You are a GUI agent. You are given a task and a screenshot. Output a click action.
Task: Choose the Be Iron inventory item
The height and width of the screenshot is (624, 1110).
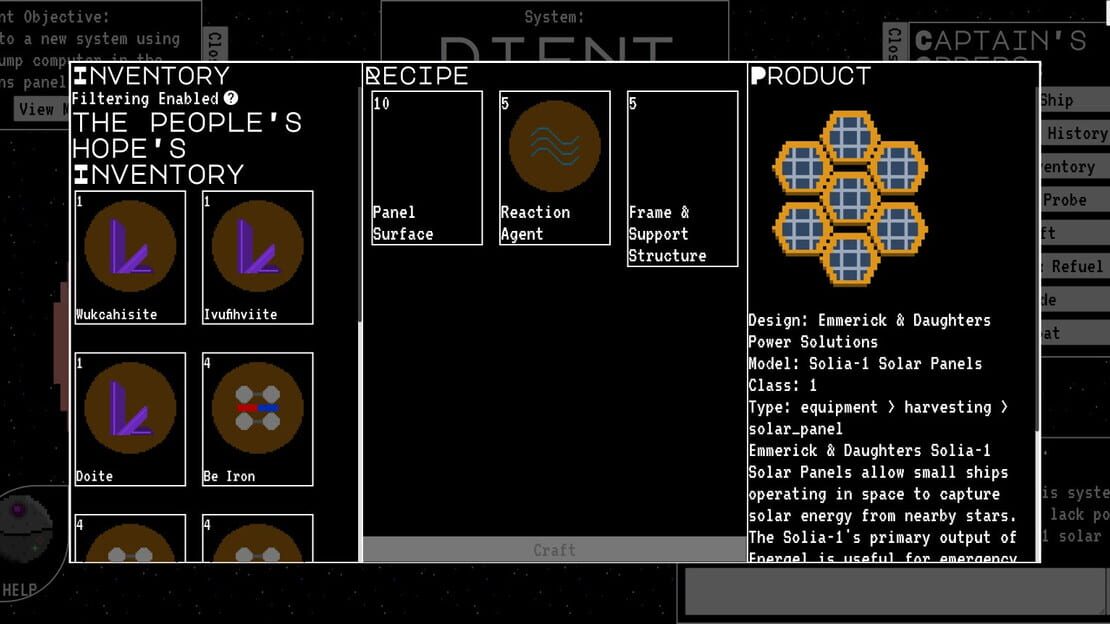point(258,419)
